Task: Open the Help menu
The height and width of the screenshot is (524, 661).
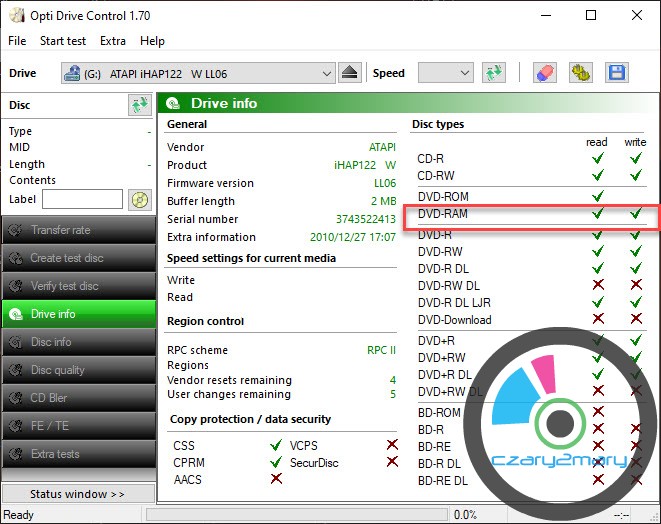Action: point(152,41)
